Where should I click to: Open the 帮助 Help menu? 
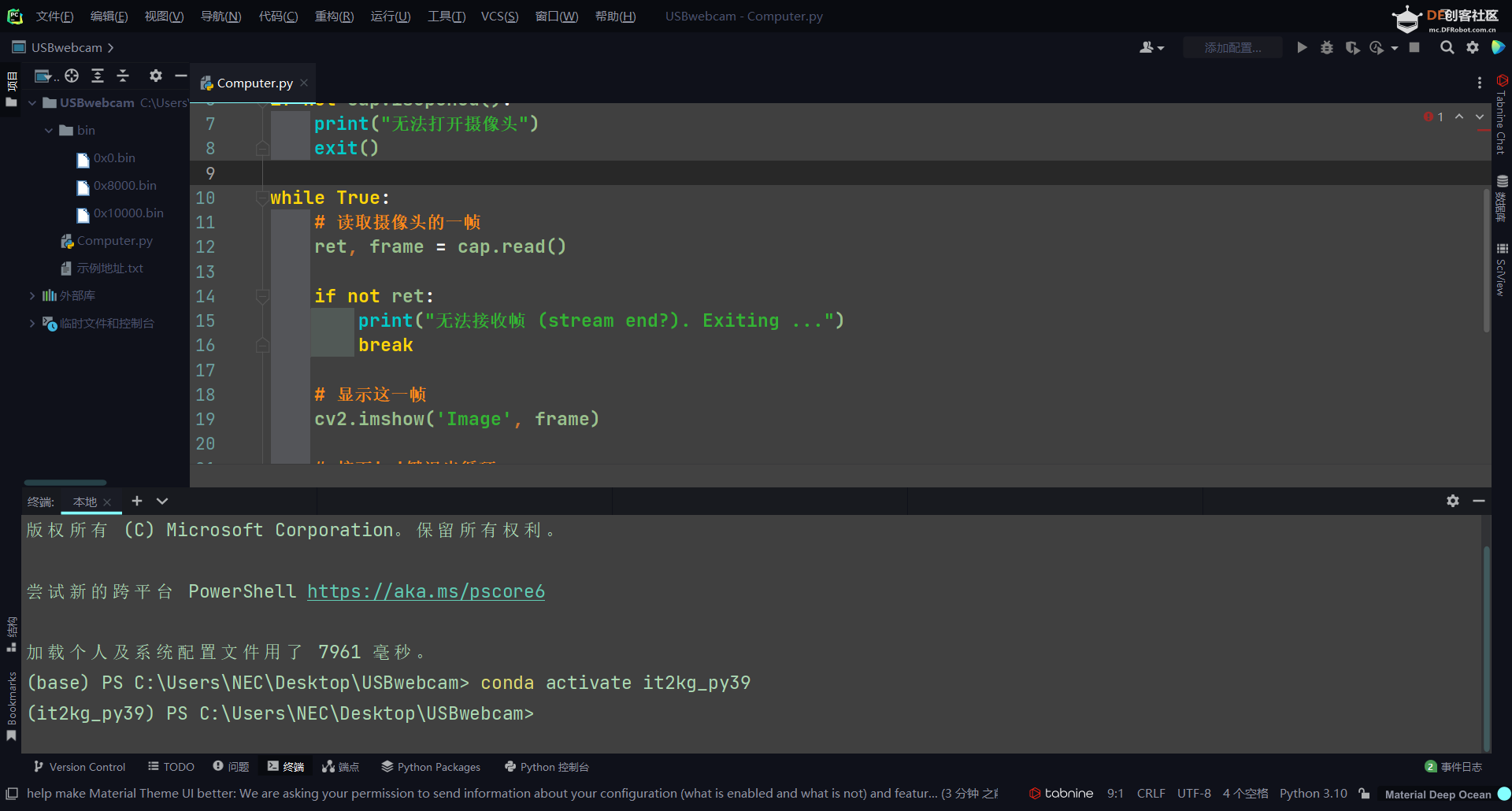point(615,17)
